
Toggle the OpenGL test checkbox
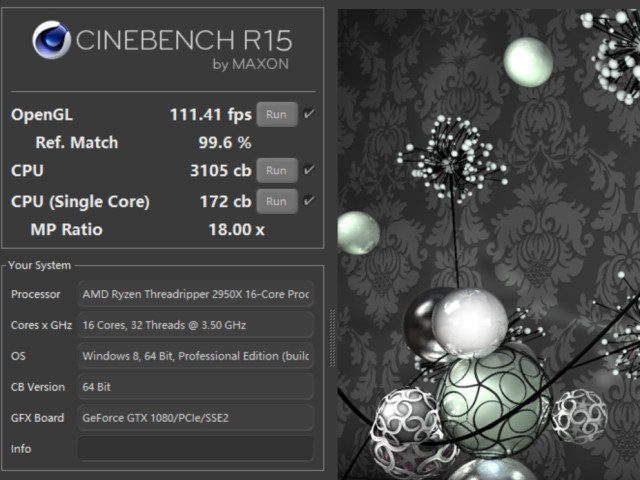(x=309, y=114)
